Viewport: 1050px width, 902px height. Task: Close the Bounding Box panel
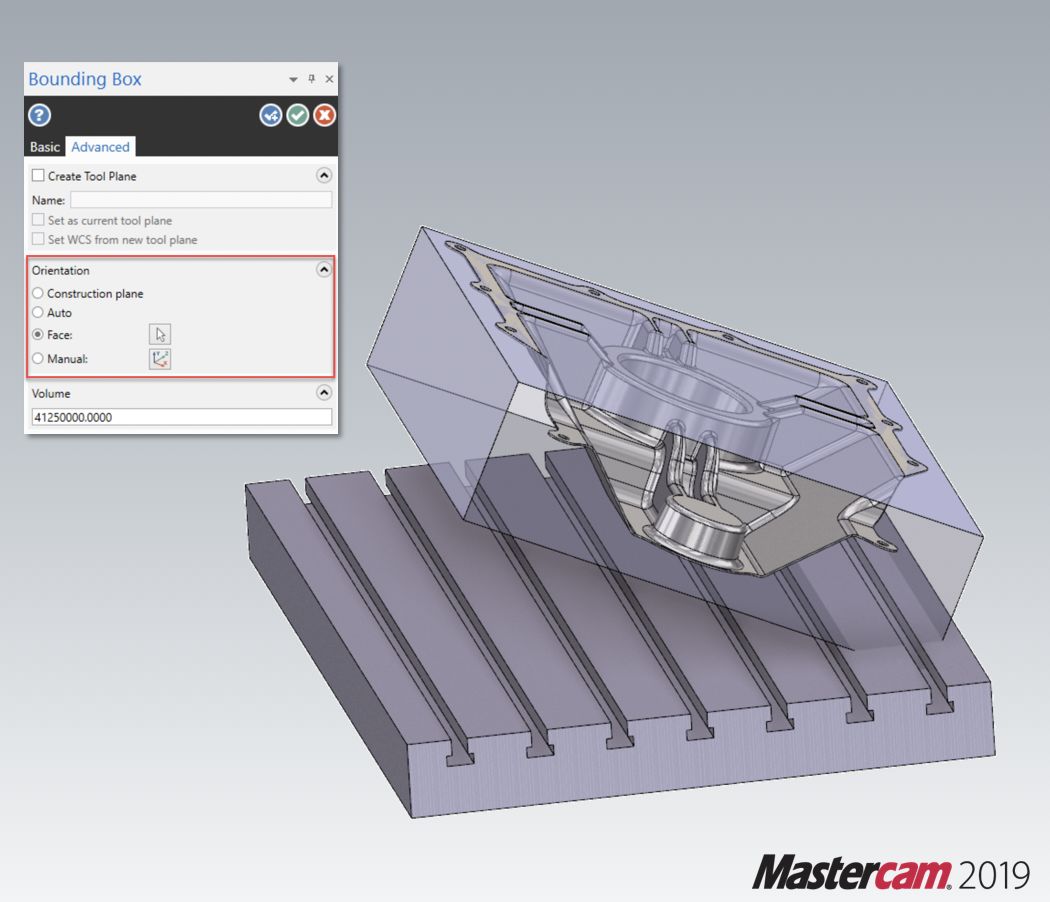tap(329, 79)
